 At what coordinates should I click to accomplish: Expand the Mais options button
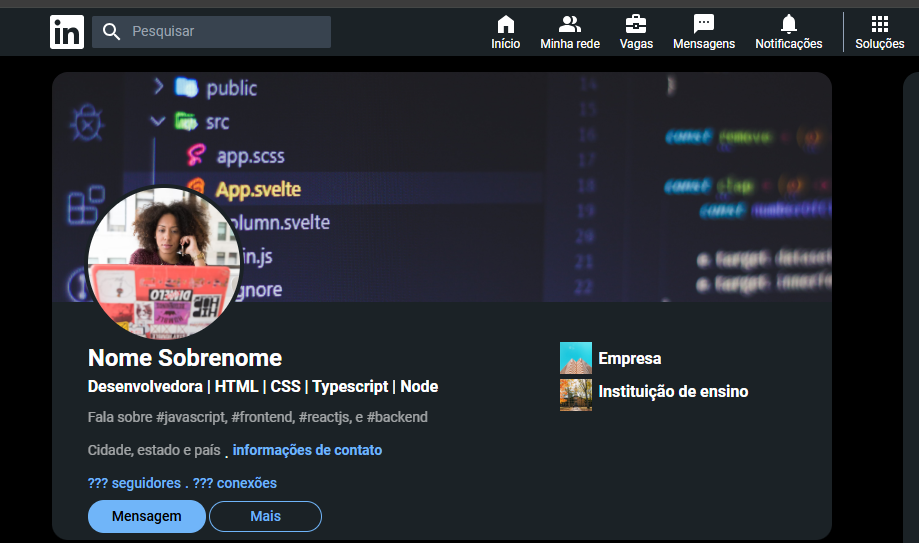coord(265,516)
